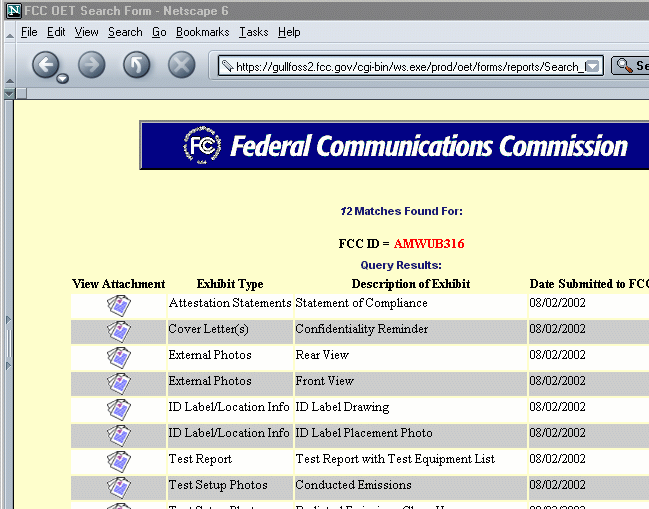Open the URL history dropdown arrow
The width and height of the screenshot is (649, 509).
(x=592, y=67)
